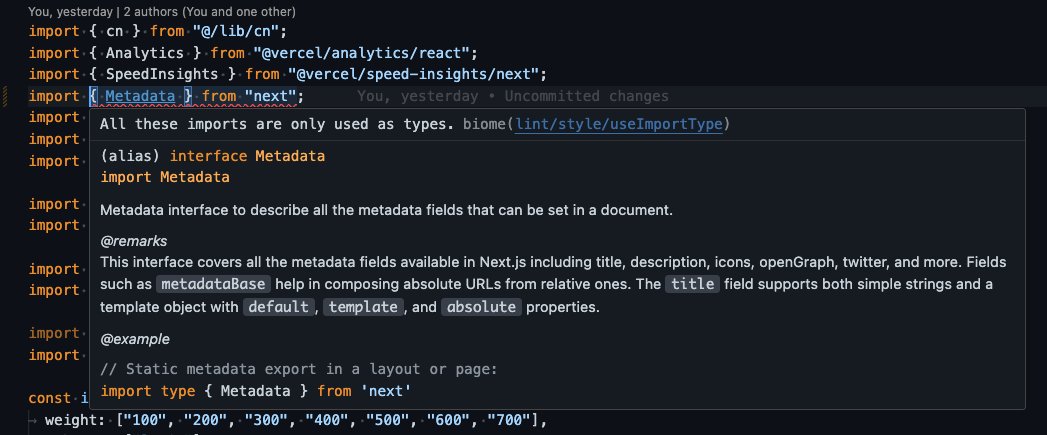Click the absolute inline code in tooltip

click(x=481, y=307)
